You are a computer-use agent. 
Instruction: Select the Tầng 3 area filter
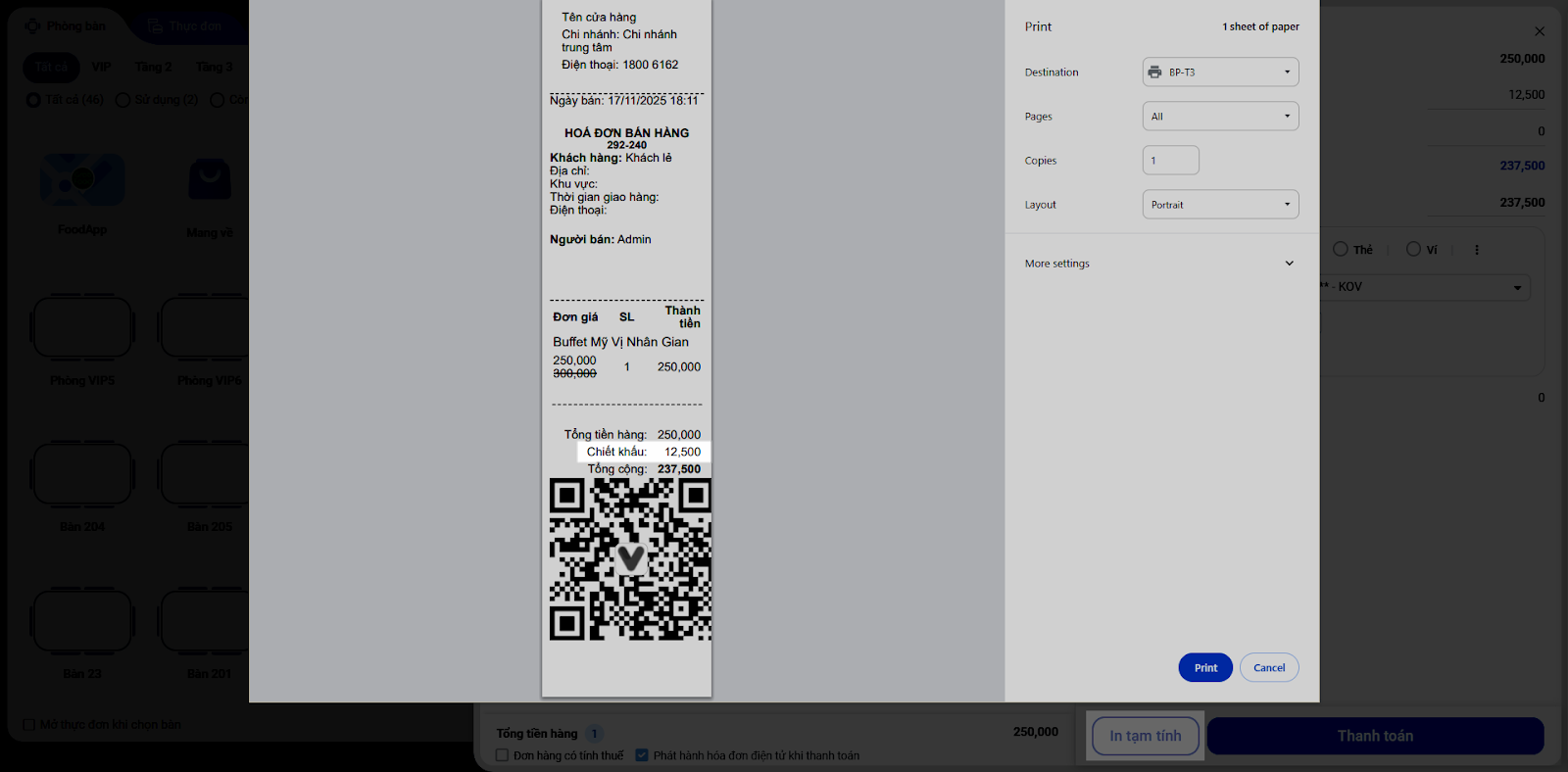point(215,67)
